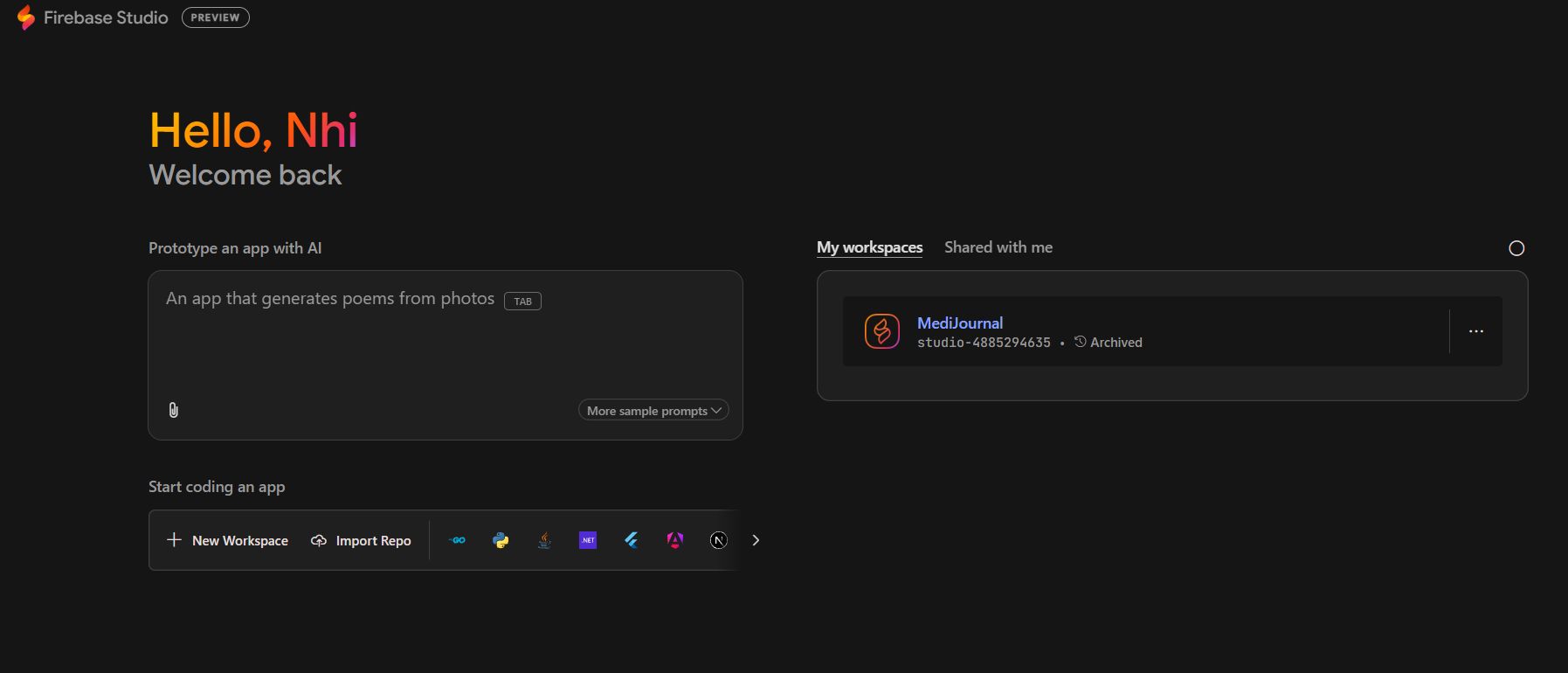Screen dimensions: 1568x673
Task: Choose the Angular template icon
Action: [675, 540]
